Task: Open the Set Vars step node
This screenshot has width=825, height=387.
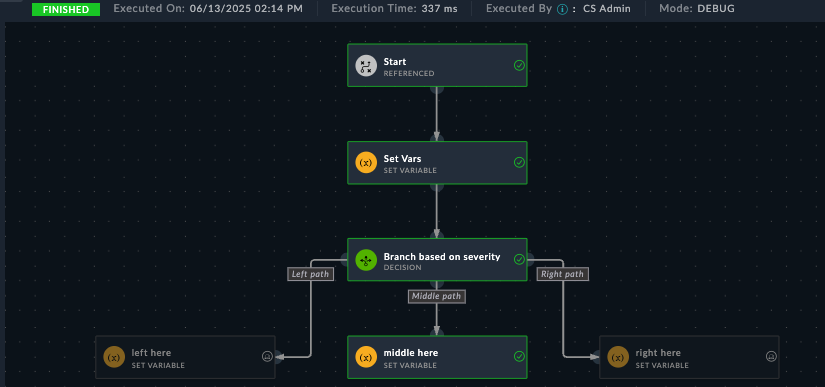Action: [x=437, y=162]
